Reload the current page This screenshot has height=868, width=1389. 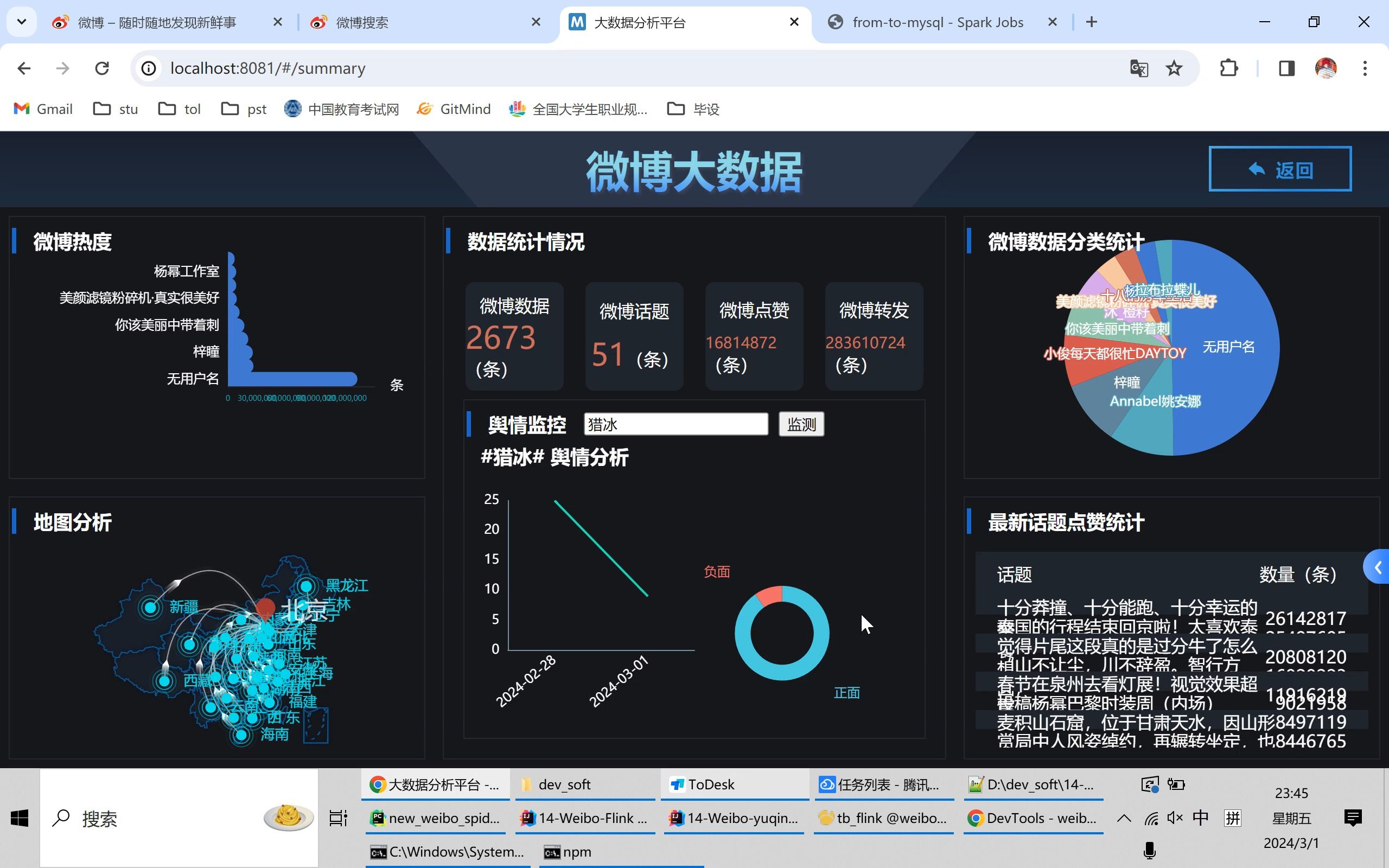(x=101, y=68)
